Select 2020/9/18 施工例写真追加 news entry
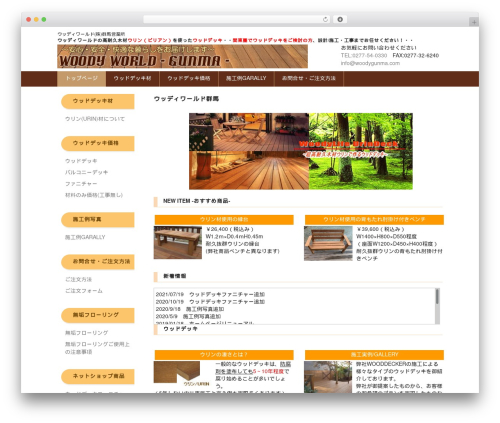The height and width of the screenshot is (423, 500). pyautogui.click(x=190, y=309)
